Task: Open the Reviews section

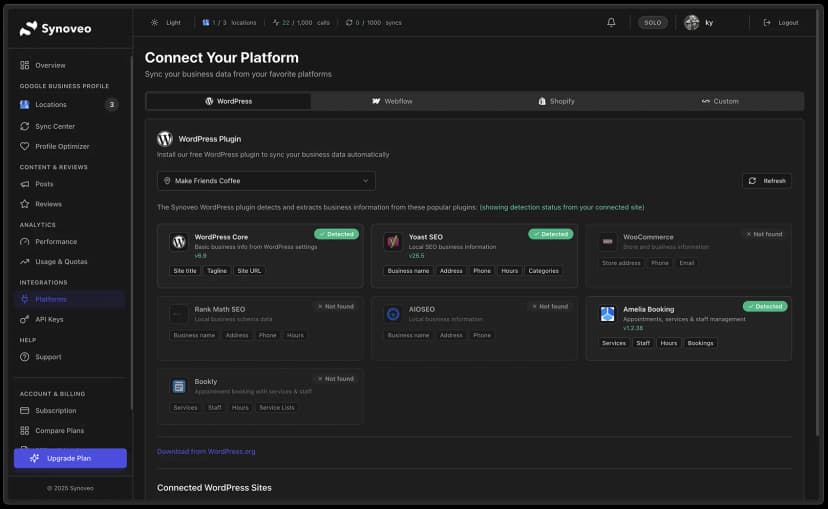Action: click(x=48, y=204)
